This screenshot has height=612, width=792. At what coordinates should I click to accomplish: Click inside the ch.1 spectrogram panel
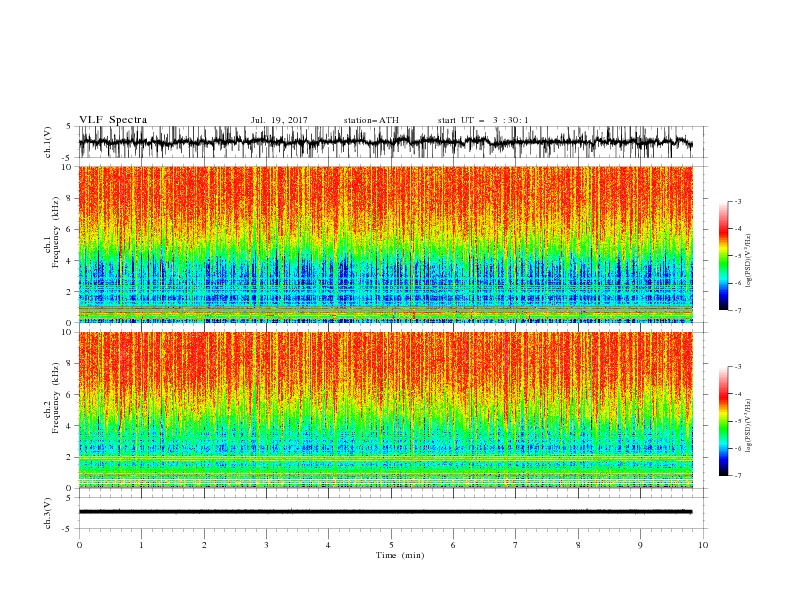point(385,244)
